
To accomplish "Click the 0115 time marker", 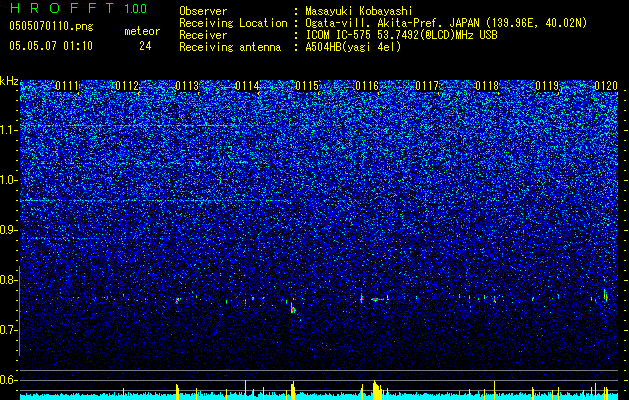I will pos(307,86).
